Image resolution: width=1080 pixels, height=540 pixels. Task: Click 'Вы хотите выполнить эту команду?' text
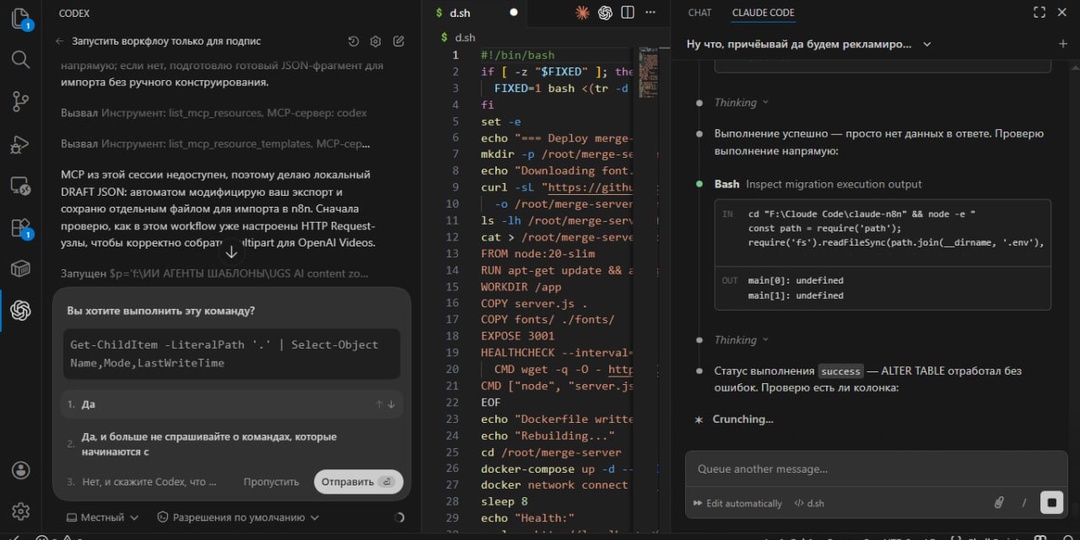161,311
